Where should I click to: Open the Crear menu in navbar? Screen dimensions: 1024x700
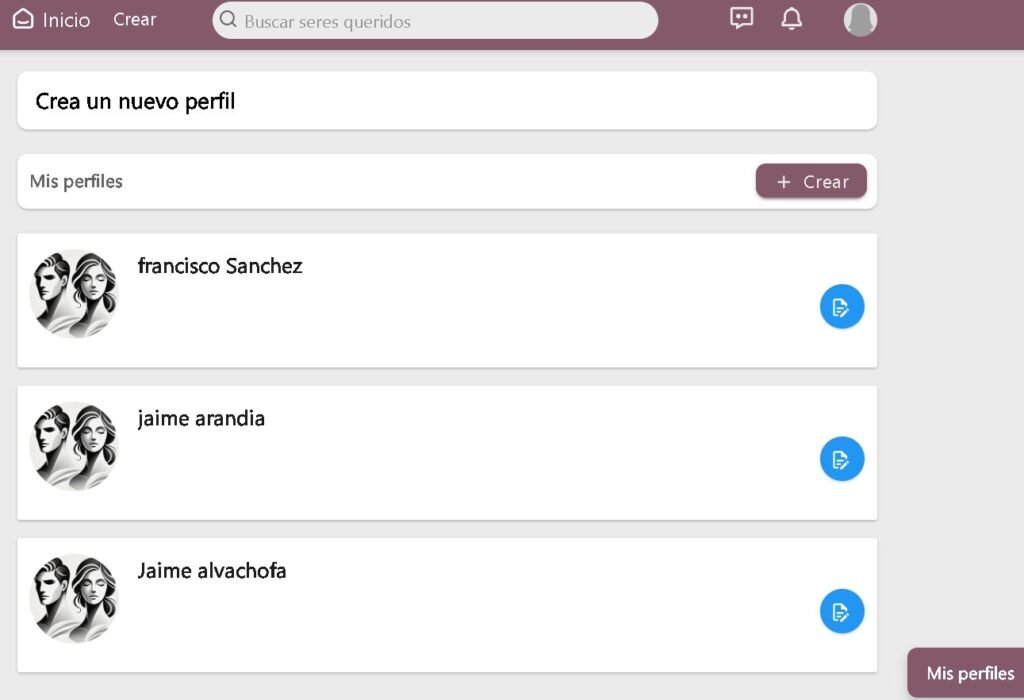(x=135, y=20)
